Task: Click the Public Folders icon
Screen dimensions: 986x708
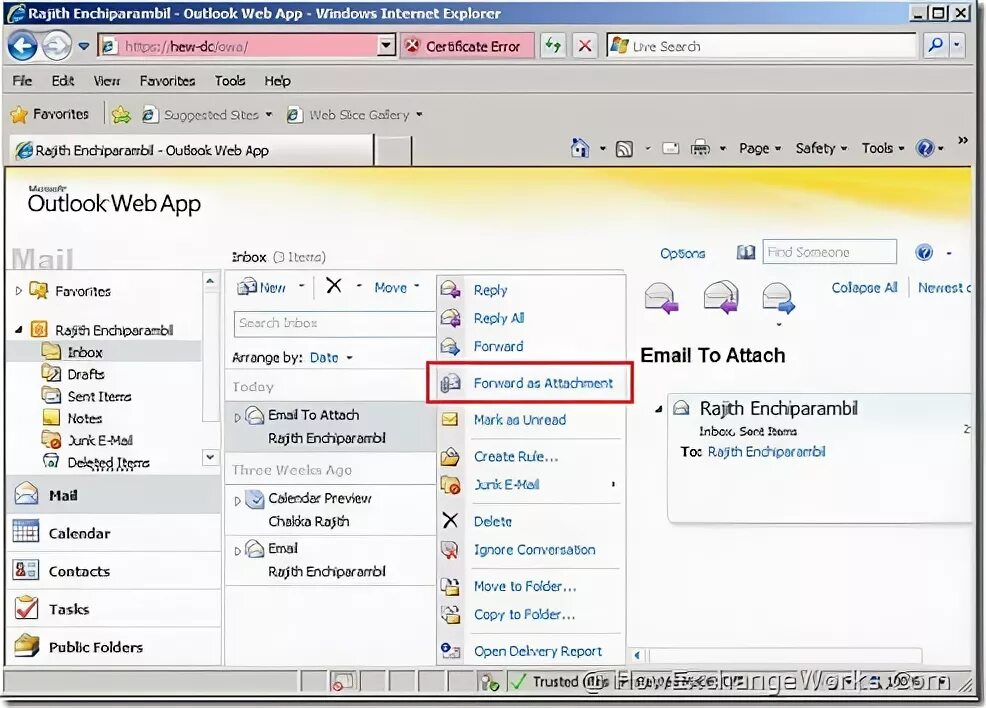Action: [26, 646]
